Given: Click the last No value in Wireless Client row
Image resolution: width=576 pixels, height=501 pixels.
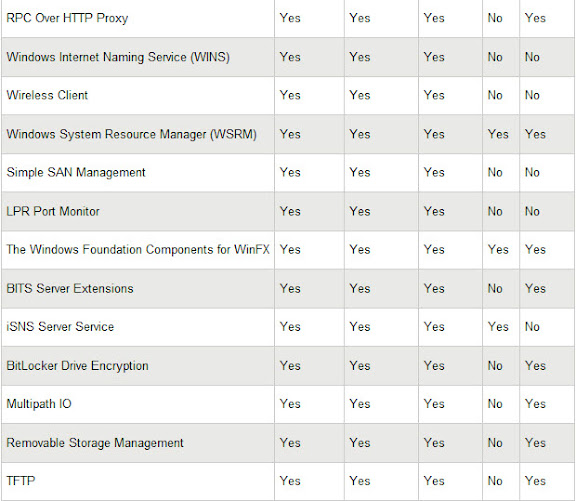Looking at the screenshot, I should click(x=532, y=95).
